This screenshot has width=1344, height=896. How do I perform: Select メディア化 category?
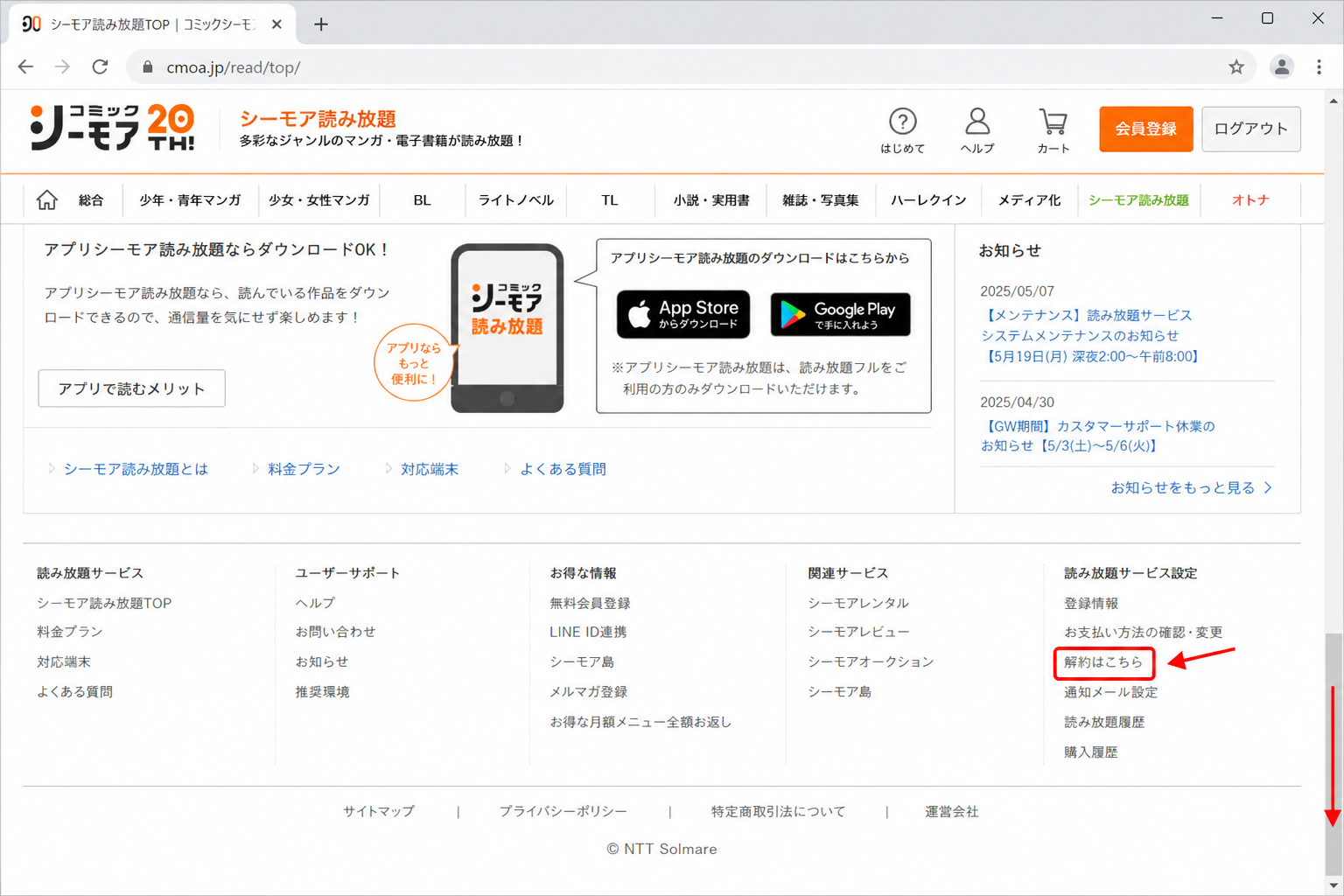pos(1029,200)
